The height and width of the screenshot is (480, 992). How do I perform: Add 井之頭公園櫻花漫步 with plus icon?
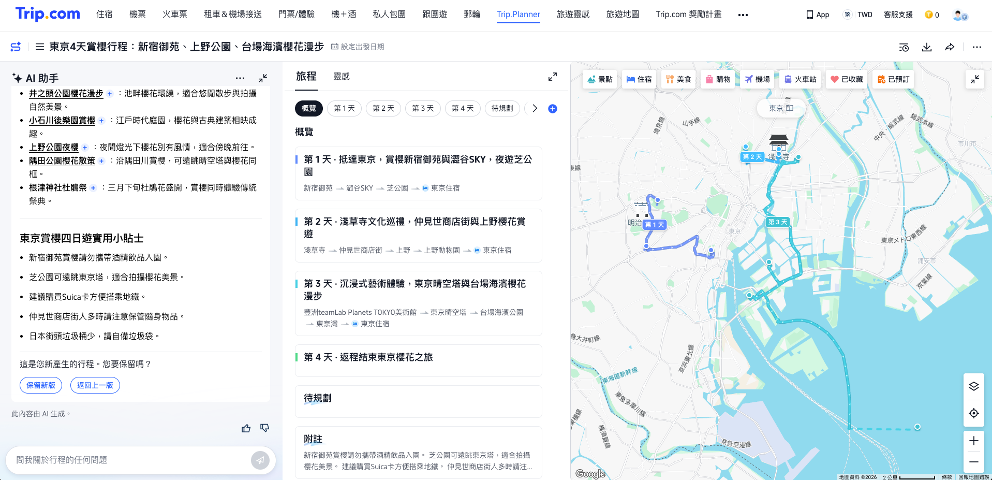(x=109, y=94)
